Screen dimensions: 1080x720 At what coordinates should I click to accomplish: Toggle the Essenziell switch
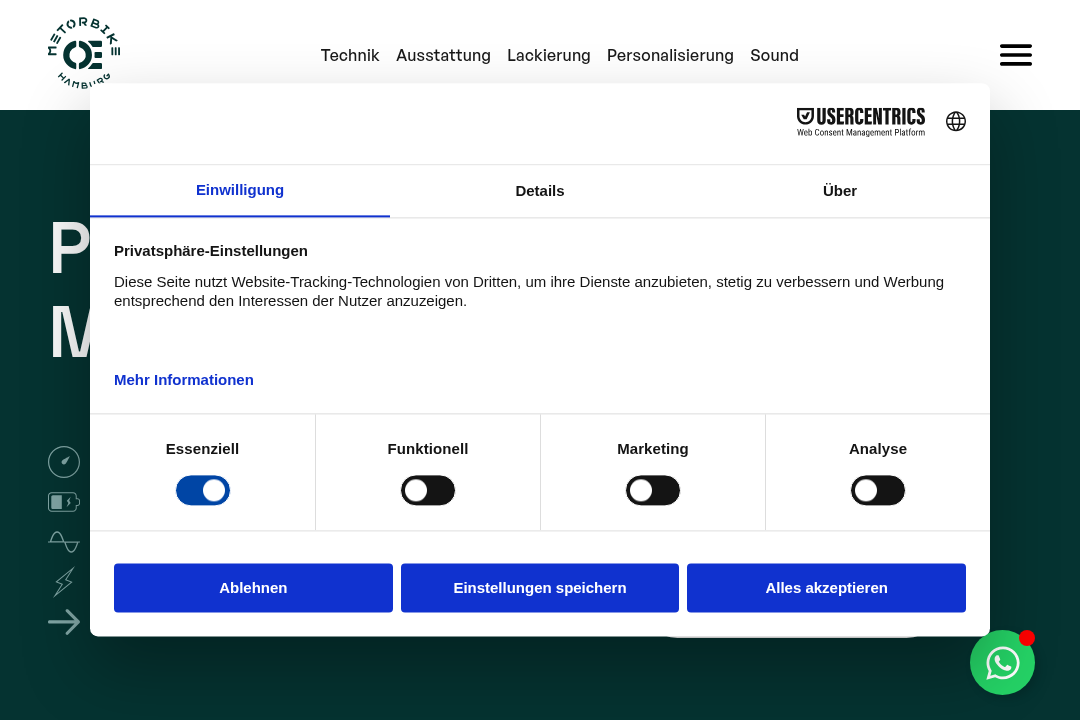[202, 491]
